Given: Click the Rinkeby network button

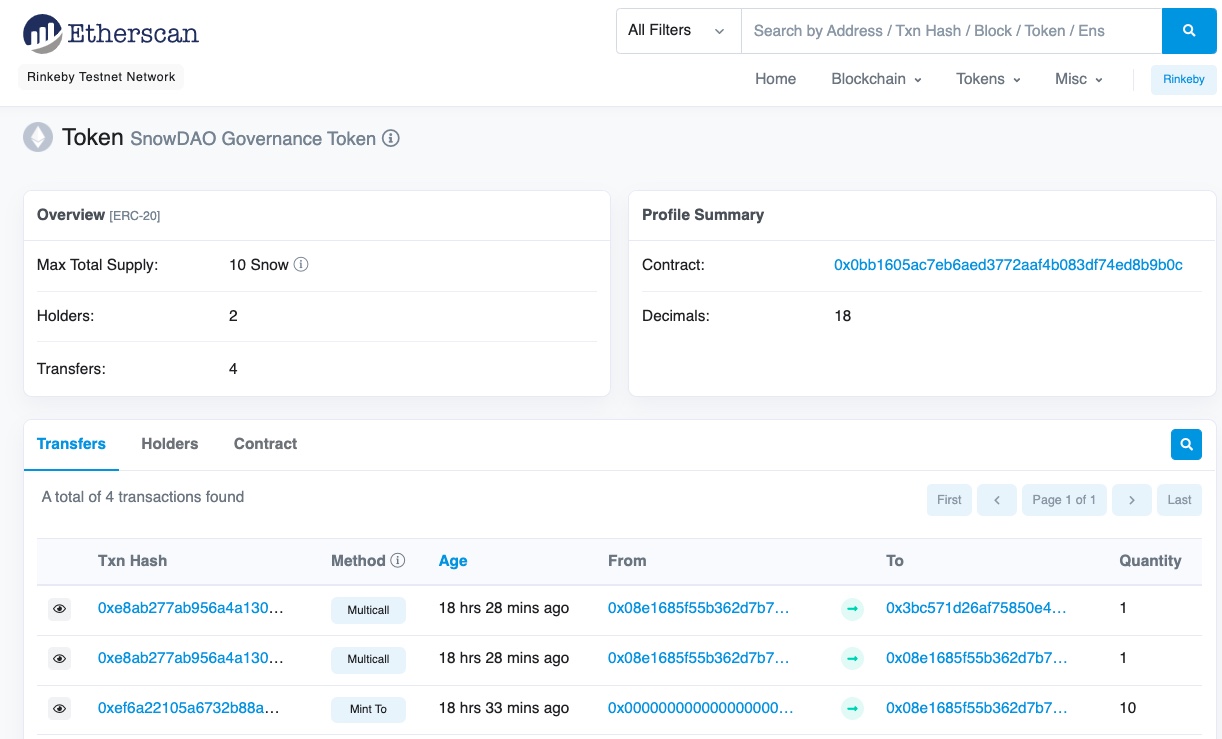Looking at the screenshot, I should pos(1184,80).
